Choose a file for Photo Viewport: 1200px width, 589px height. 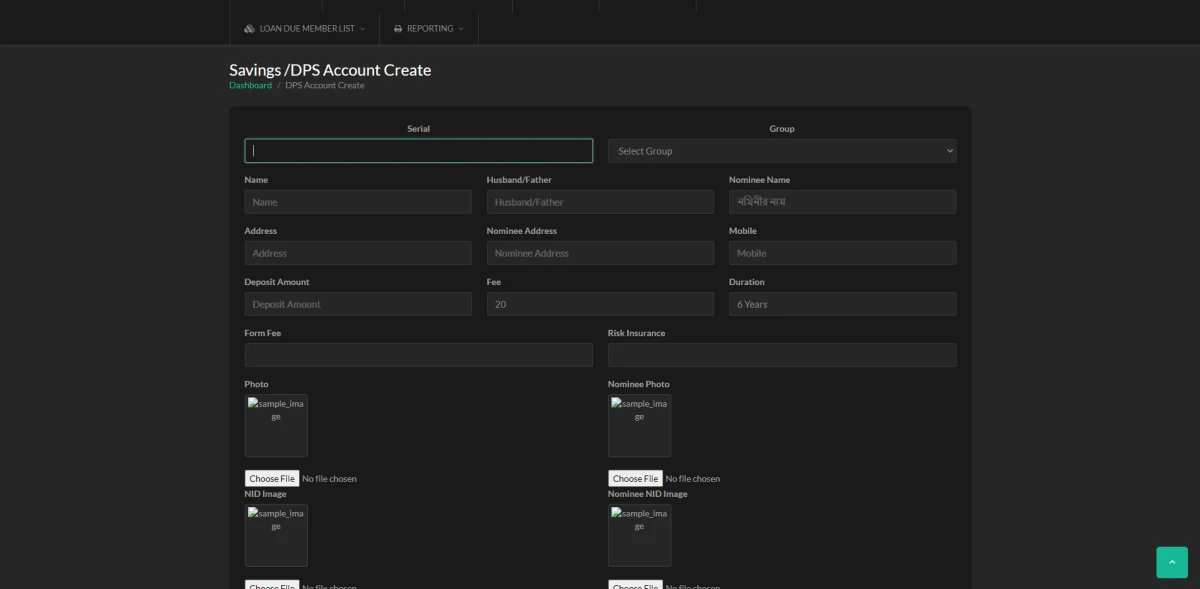click(272, 479)
